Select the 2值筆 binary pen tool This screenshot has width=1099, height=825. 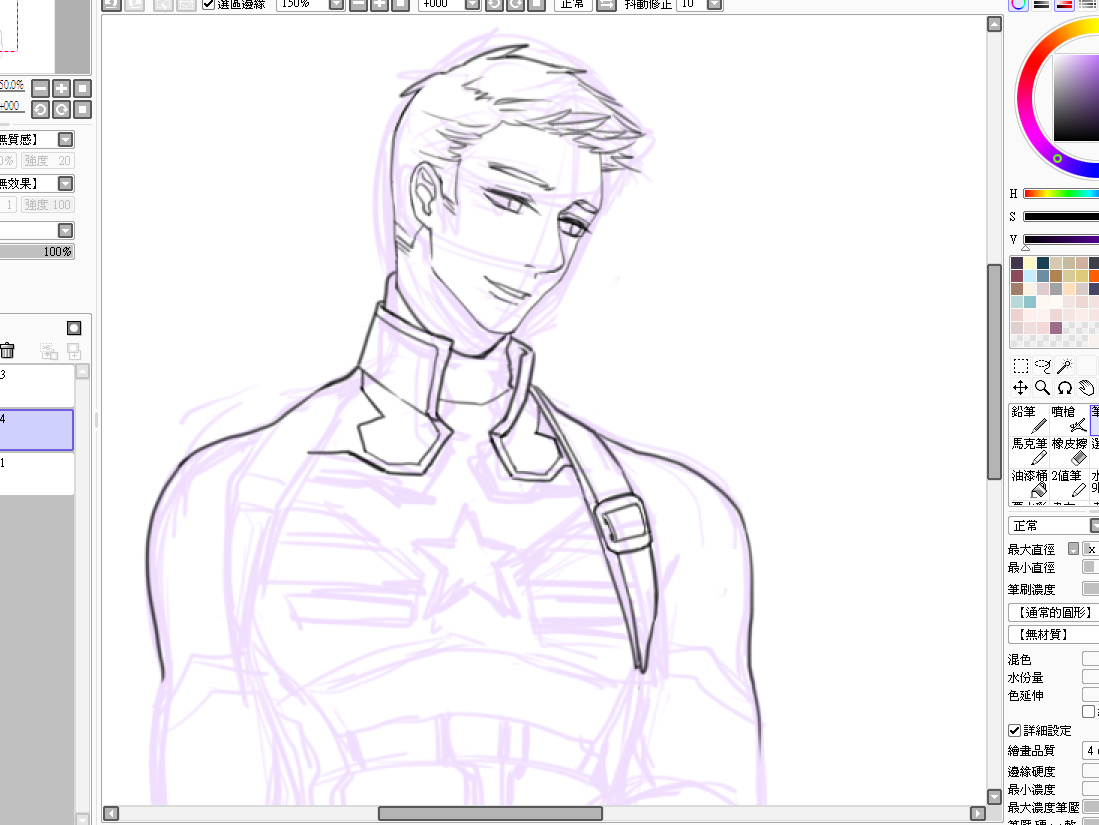point(1069,484)
